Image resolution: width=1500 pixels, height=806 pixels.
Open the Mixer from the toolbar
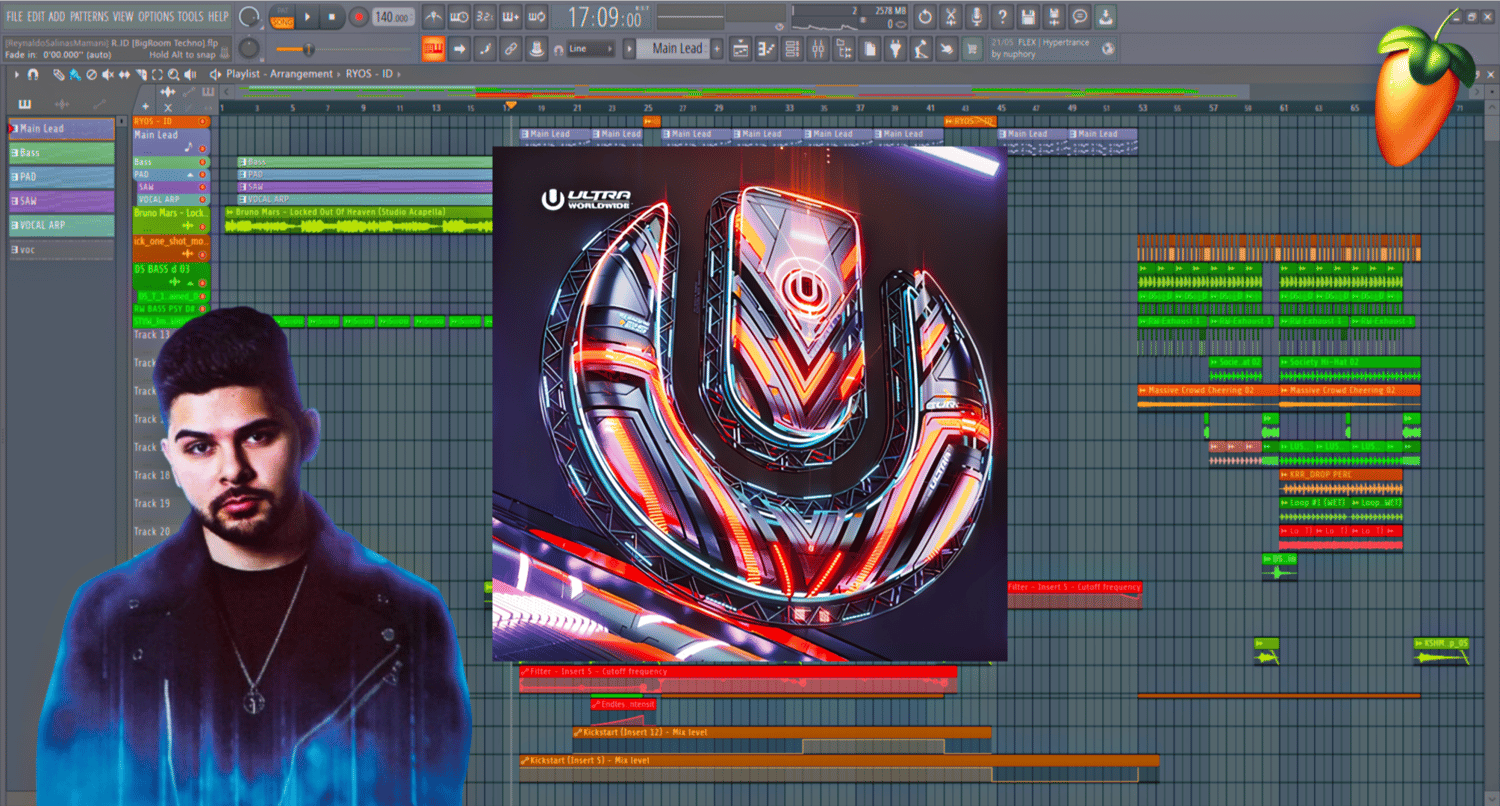(818, 49)
